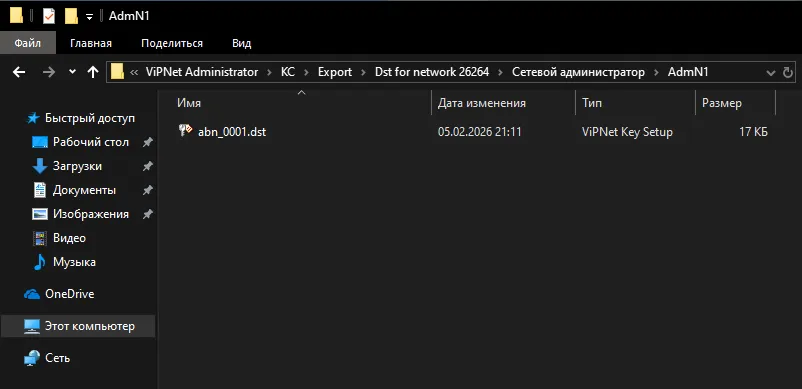Click the folder icon in address bar
Image resolution: width=802 pixels, height=389 pixels.
tap(118, 72)
